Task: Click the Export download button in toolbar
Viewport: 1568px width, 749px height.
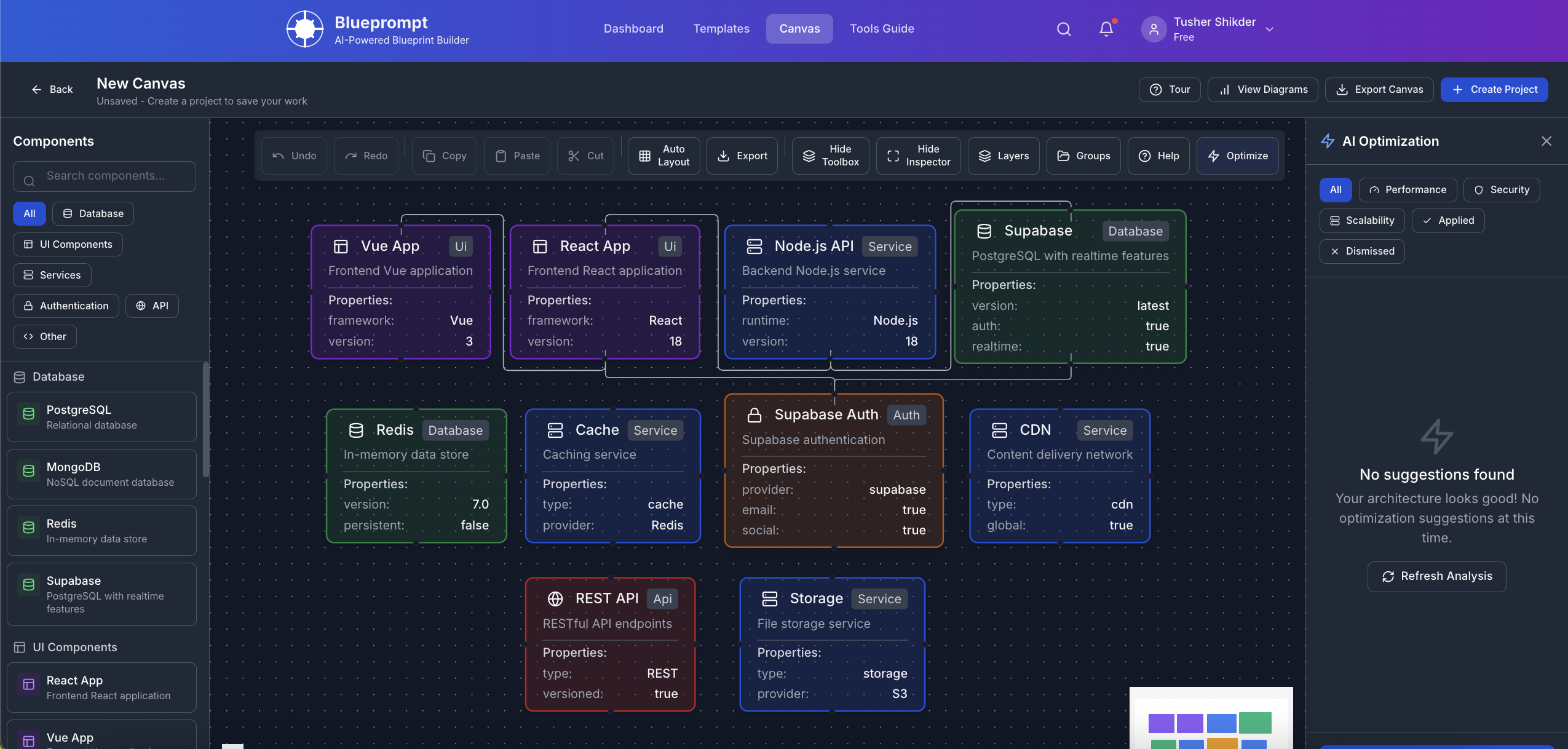Action: [742, 156]
